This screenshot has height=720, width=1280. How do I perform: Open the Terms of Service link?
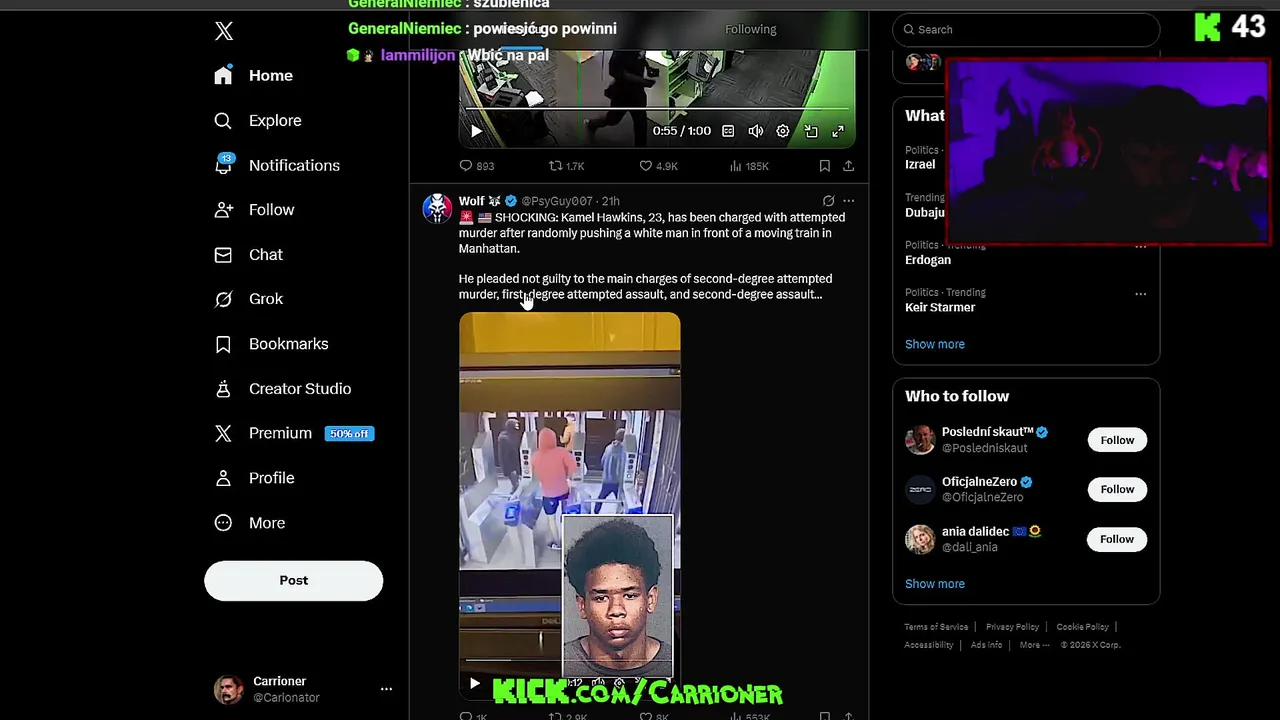[936, 627]
